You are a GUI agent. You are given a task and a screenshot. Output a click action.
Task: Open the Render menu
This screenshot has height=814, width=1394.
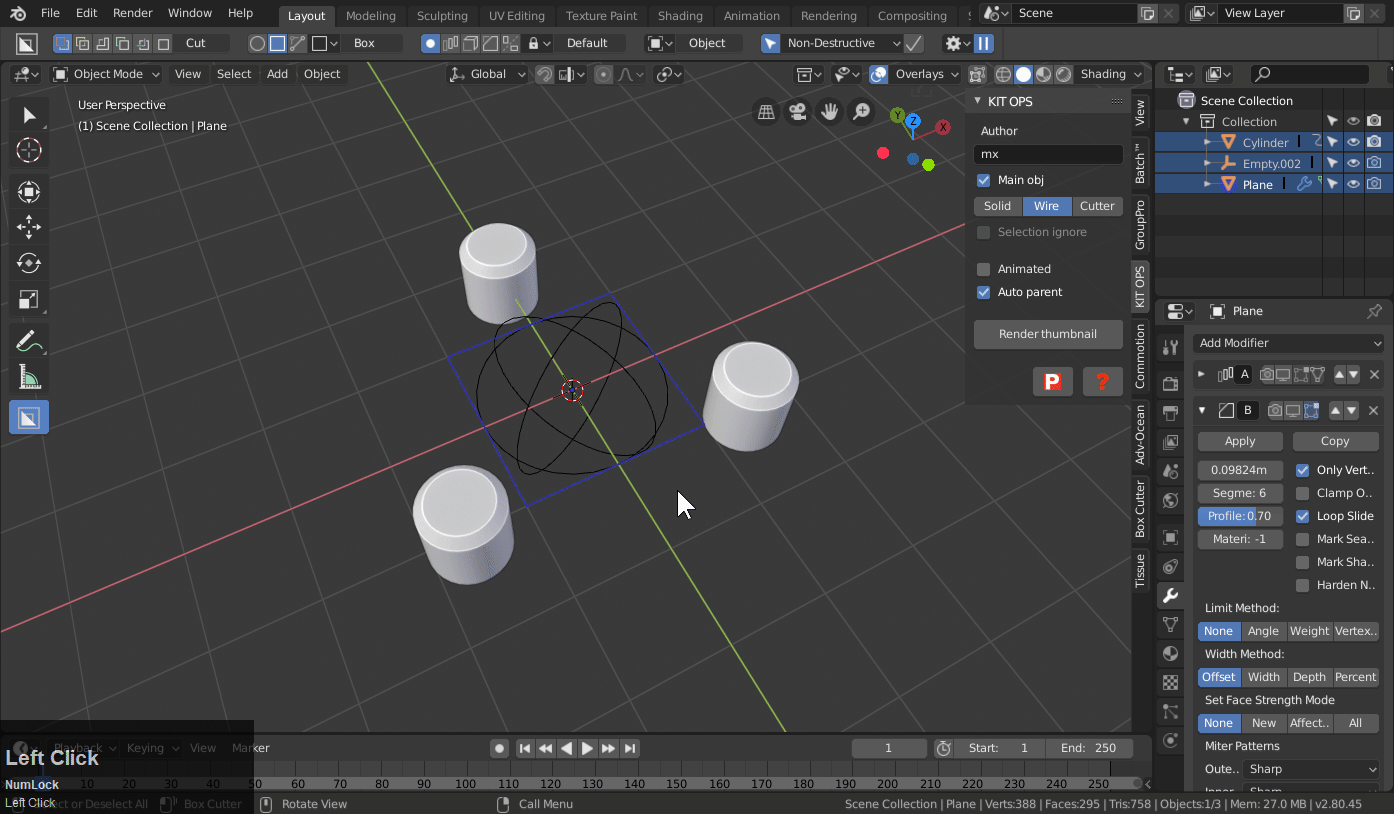pyautogui.click(x=132, y=13)
